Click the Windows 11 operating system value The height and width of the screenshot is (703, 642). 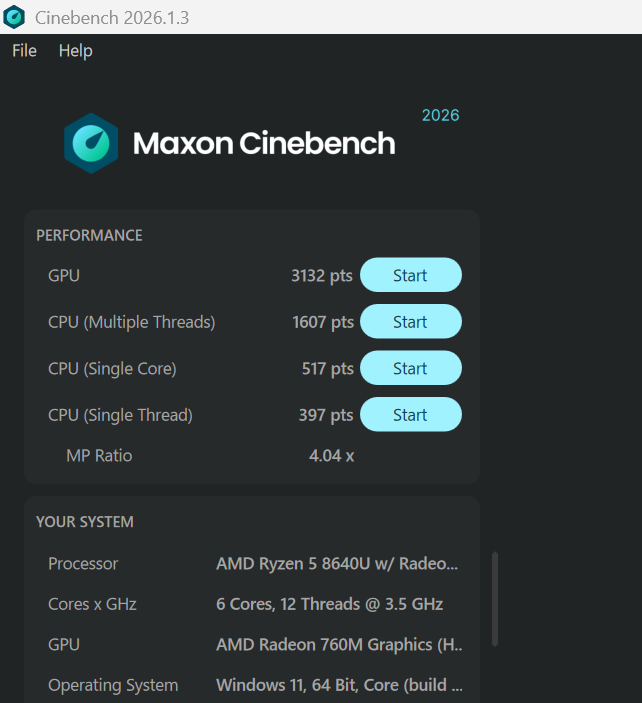pos(339,685)
